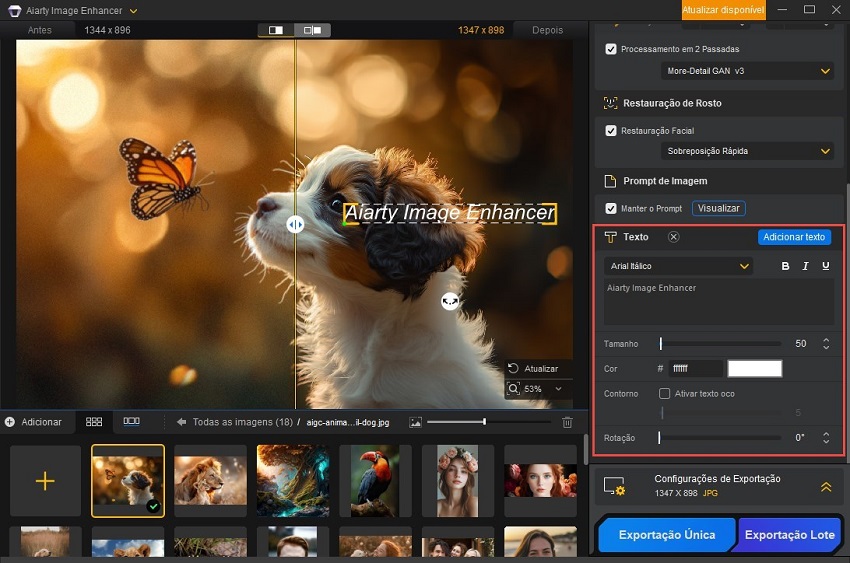The image size is (850, 563).
Task: Toggle underline text formatting
Action: (826, 266)
